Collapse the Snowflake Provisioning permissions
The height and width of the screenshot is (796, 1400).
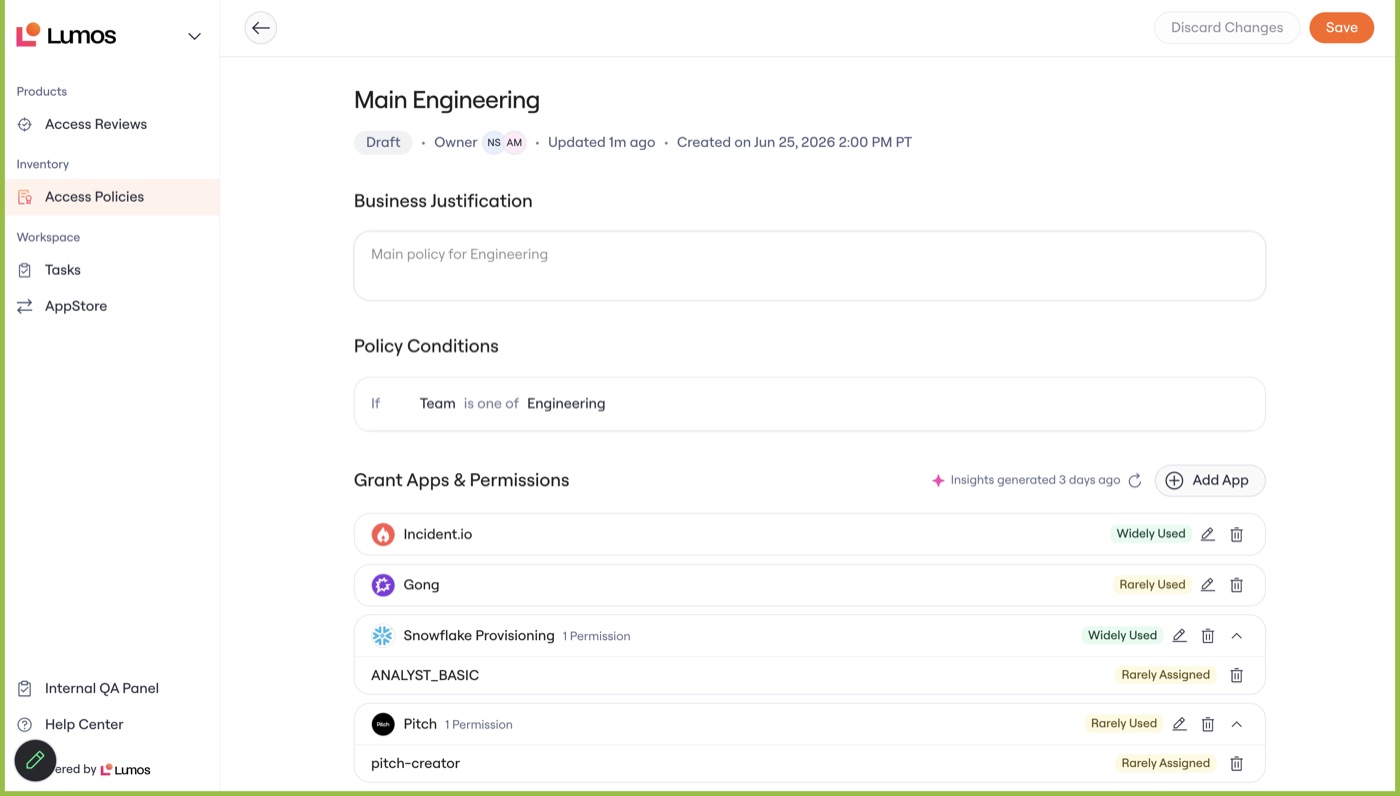(x=1237, y=636)
